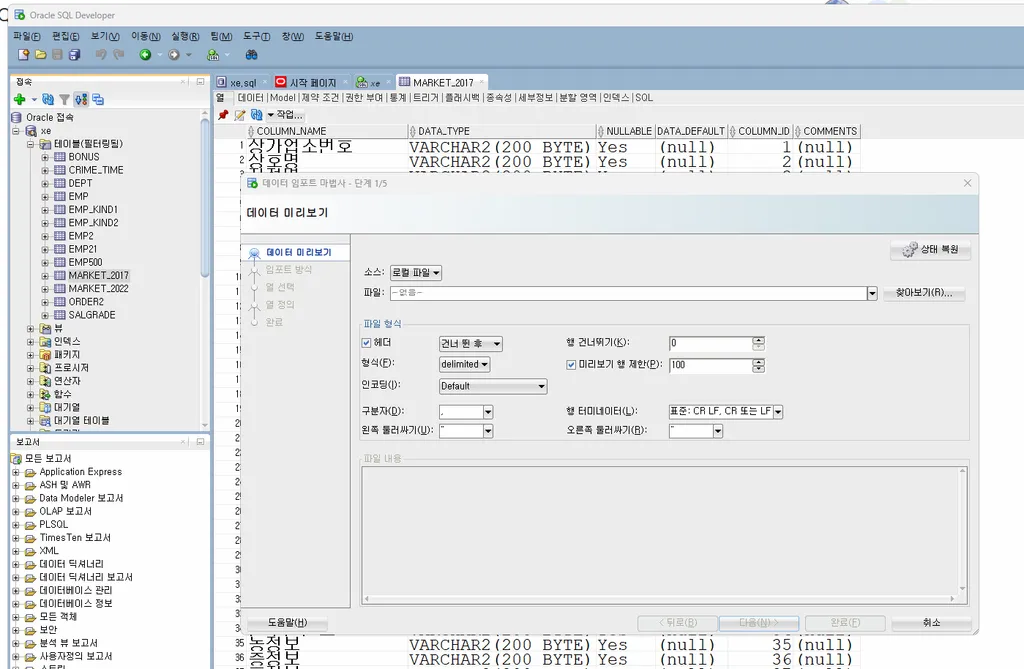
Task: Minimize the 보고서 panel
Action: 200,442
